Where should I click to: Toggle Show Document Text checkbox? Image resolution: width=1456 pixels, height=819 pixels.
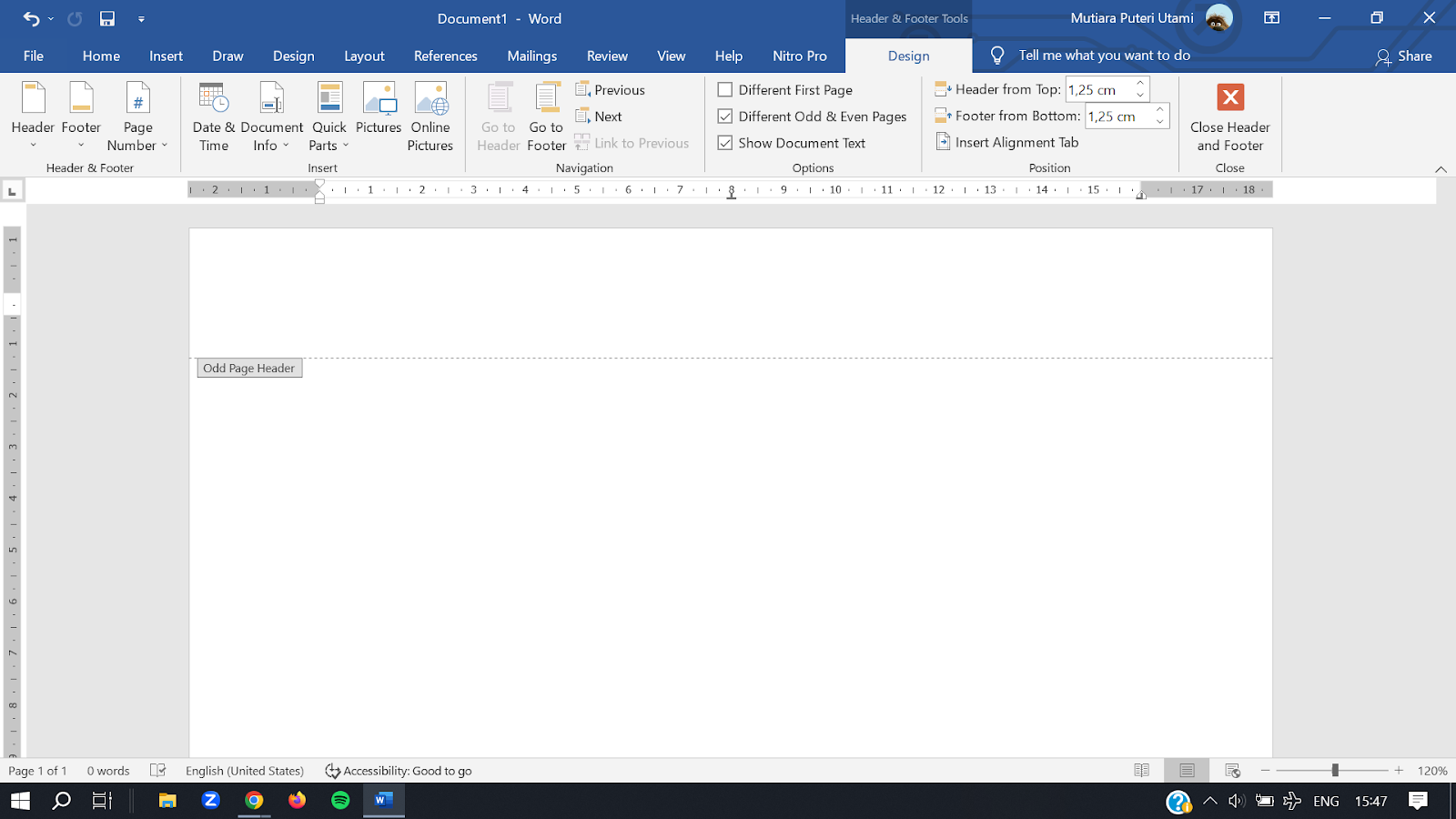(x=725, y=143)
